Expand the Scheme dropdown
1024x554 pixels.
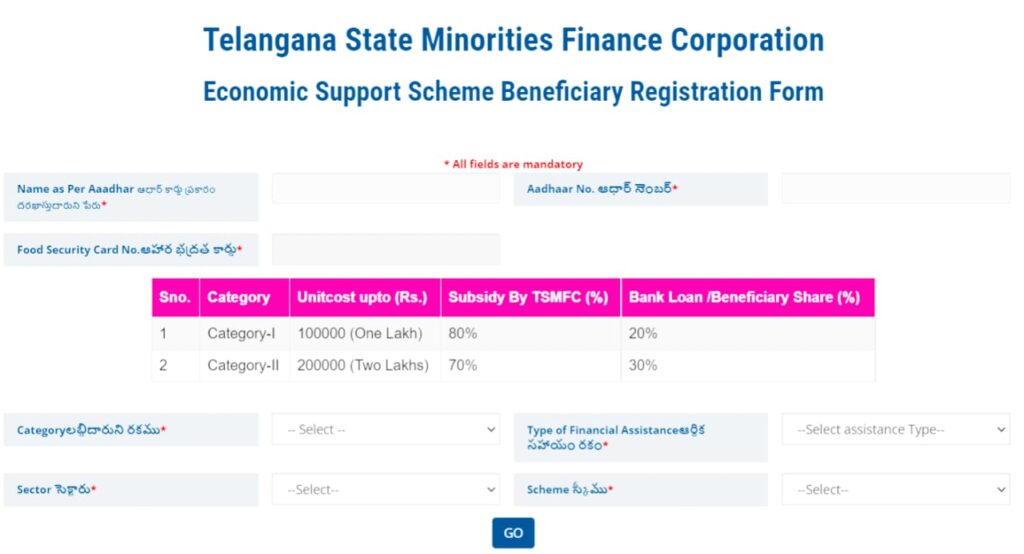(x=895, y=489)
